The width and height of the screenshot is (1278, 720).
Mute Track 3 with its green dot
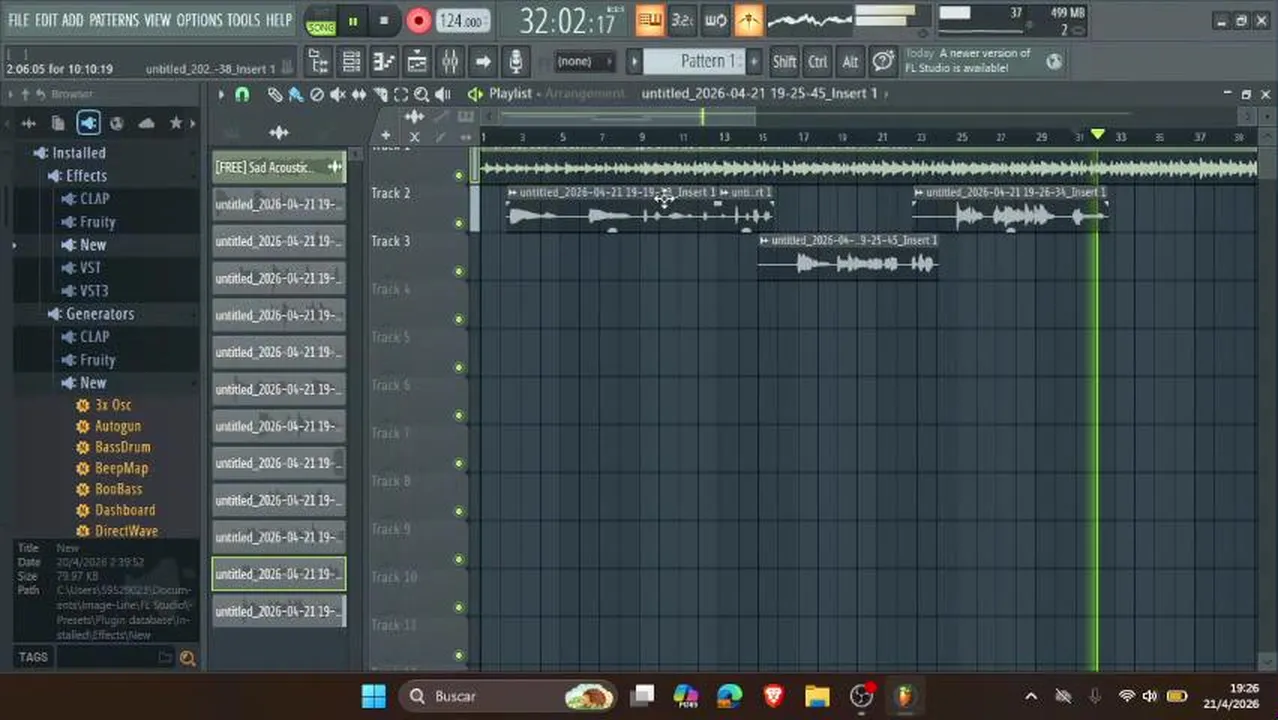[x=459, y=271]
